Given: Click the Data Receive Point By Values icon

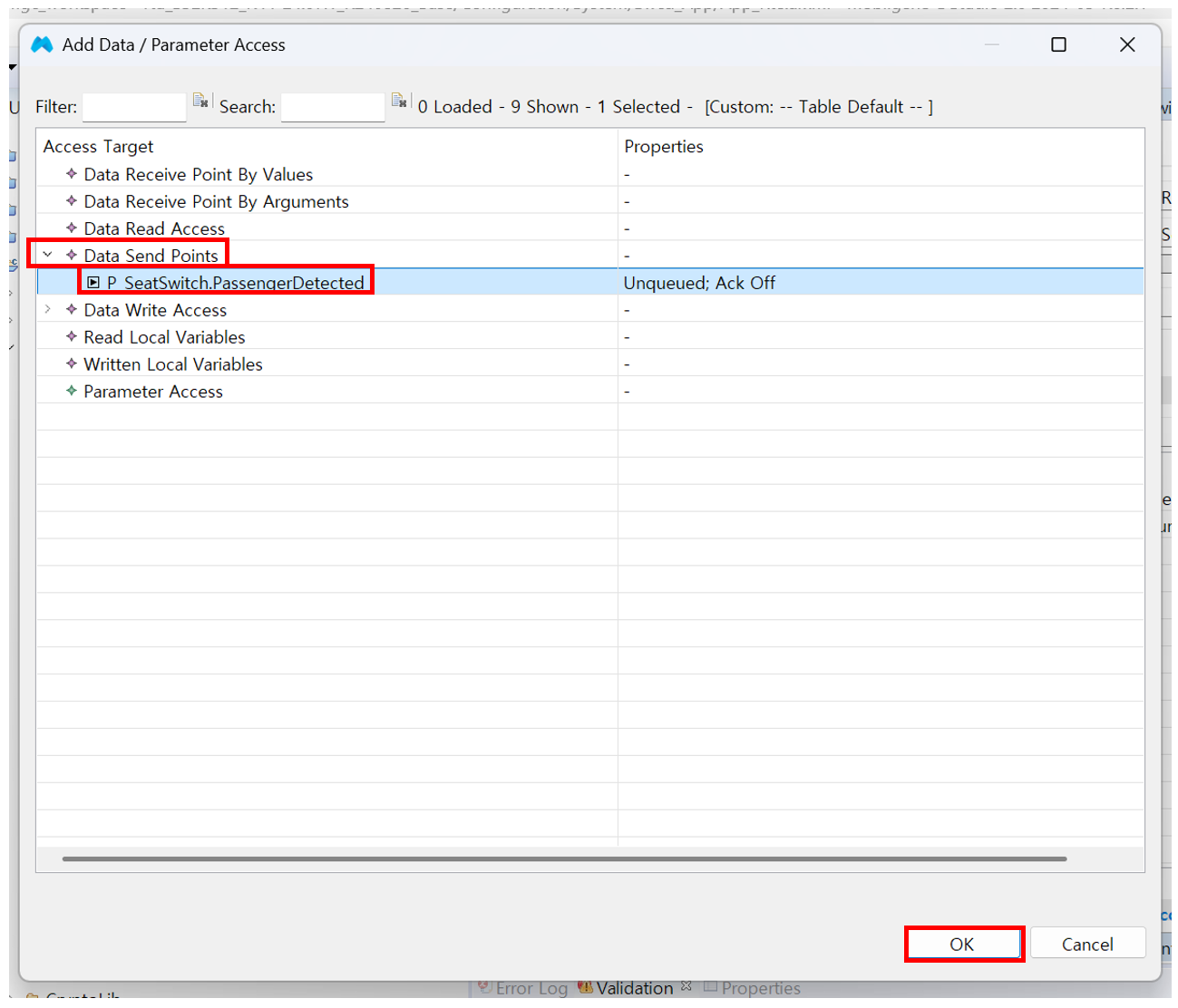Looking at the screenshot, I should coord(72,173).
